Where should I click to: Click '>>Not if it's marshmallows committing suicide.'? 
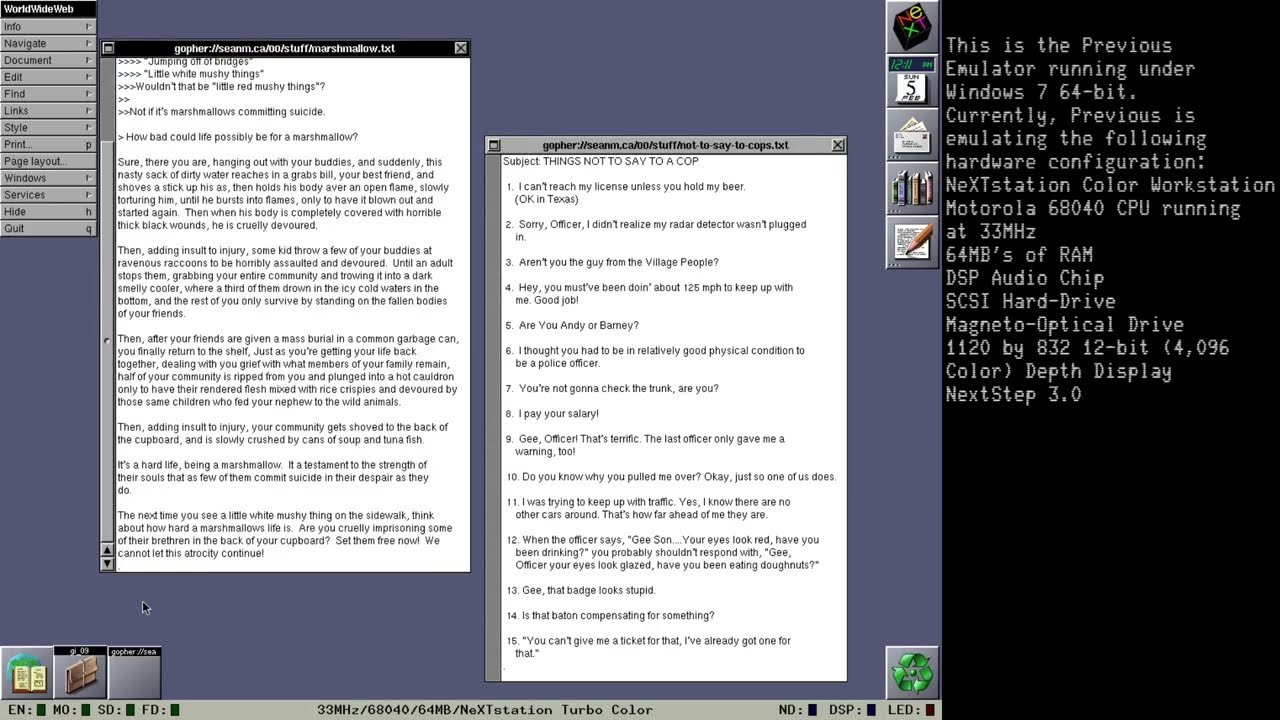[x=221, y=112]
